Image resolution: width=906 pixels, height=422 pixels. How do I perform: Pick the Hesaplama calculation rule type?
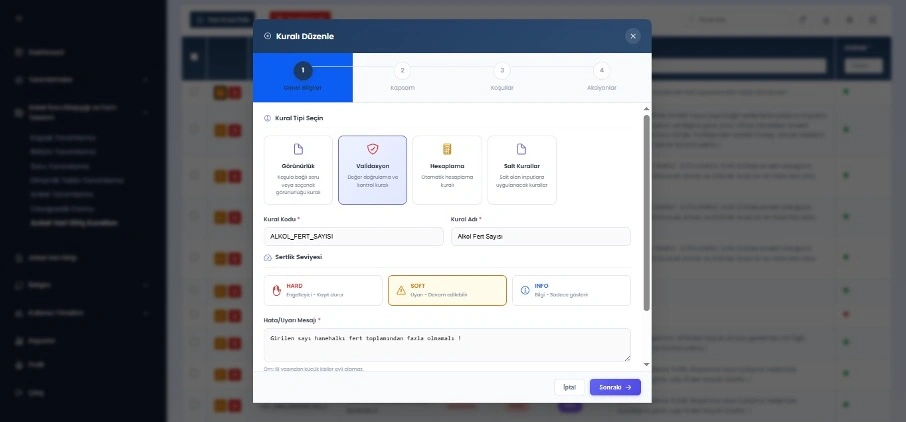coord(446,169)
